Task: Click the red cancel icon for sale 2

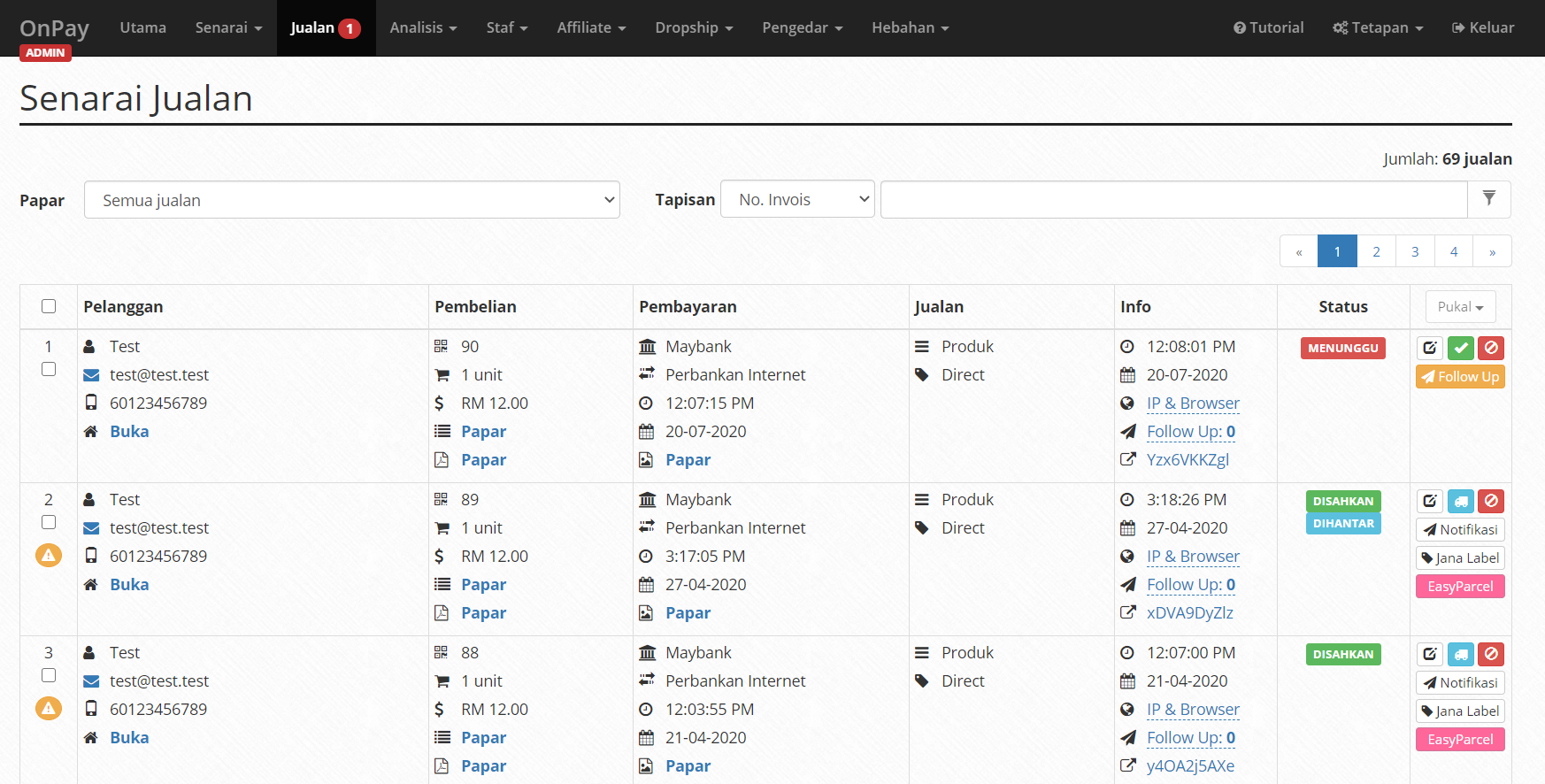Action: tap(1491, 501)
